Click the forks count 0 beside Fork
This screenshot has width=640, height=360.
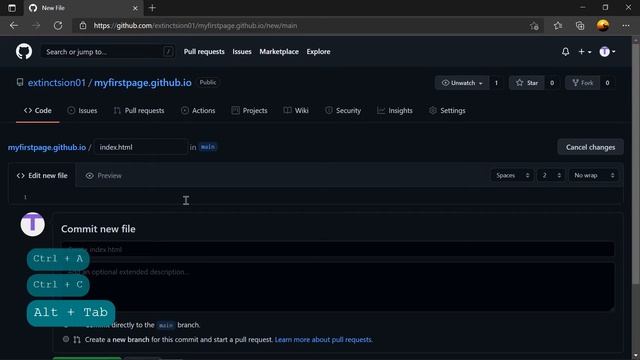coord(607,83)
